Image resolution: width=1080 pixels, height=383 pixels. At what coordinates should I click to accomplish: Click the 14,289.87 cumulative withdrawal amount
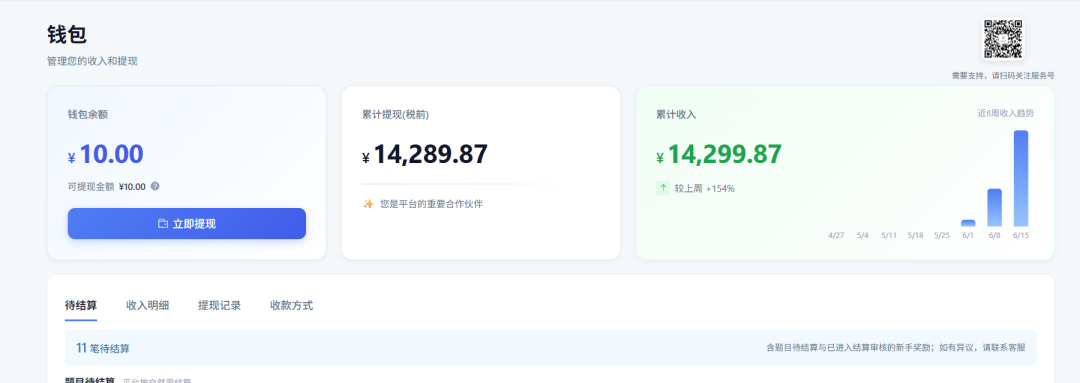click(x=425, y=155)
